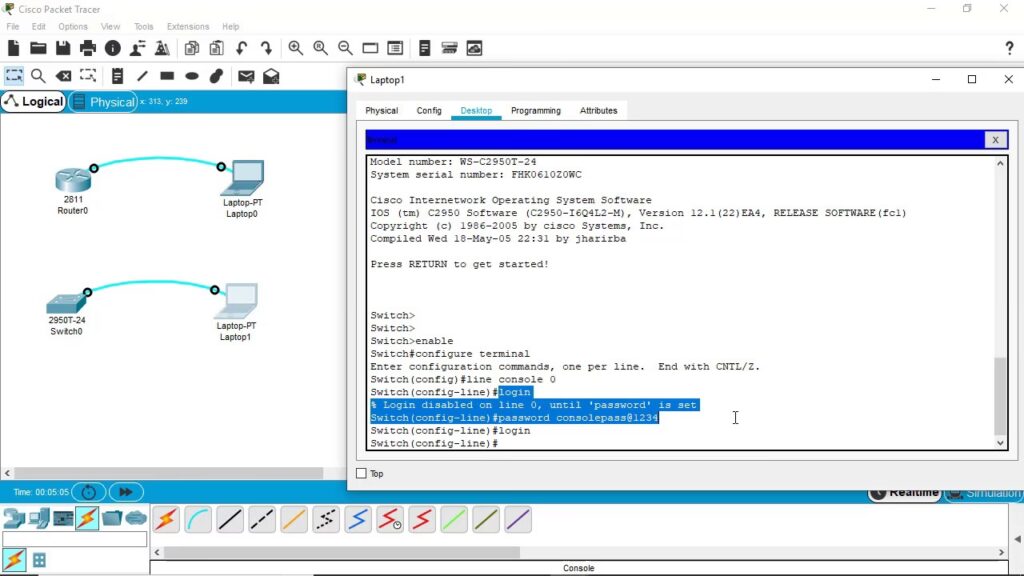Click the Inspect magnifier tool
This screenshot has height=576, width=1024.
[38, 76]
